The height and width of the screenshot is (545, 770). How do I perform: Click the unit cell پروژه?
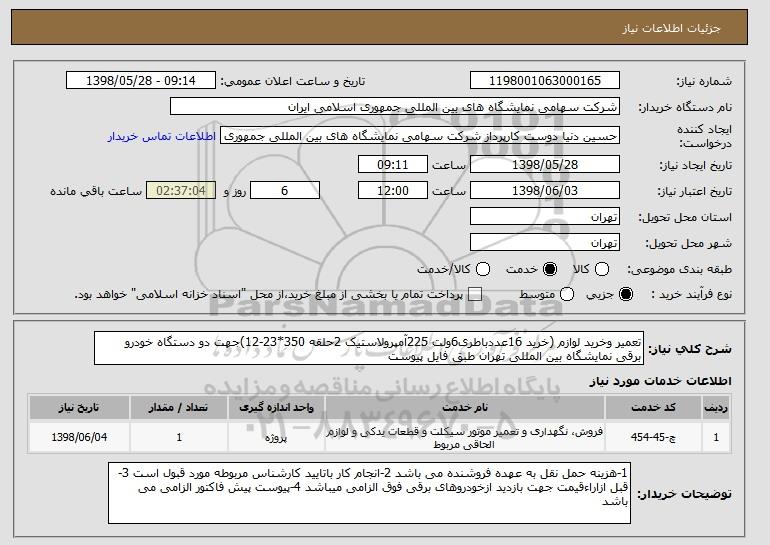[x=276, y=437]
